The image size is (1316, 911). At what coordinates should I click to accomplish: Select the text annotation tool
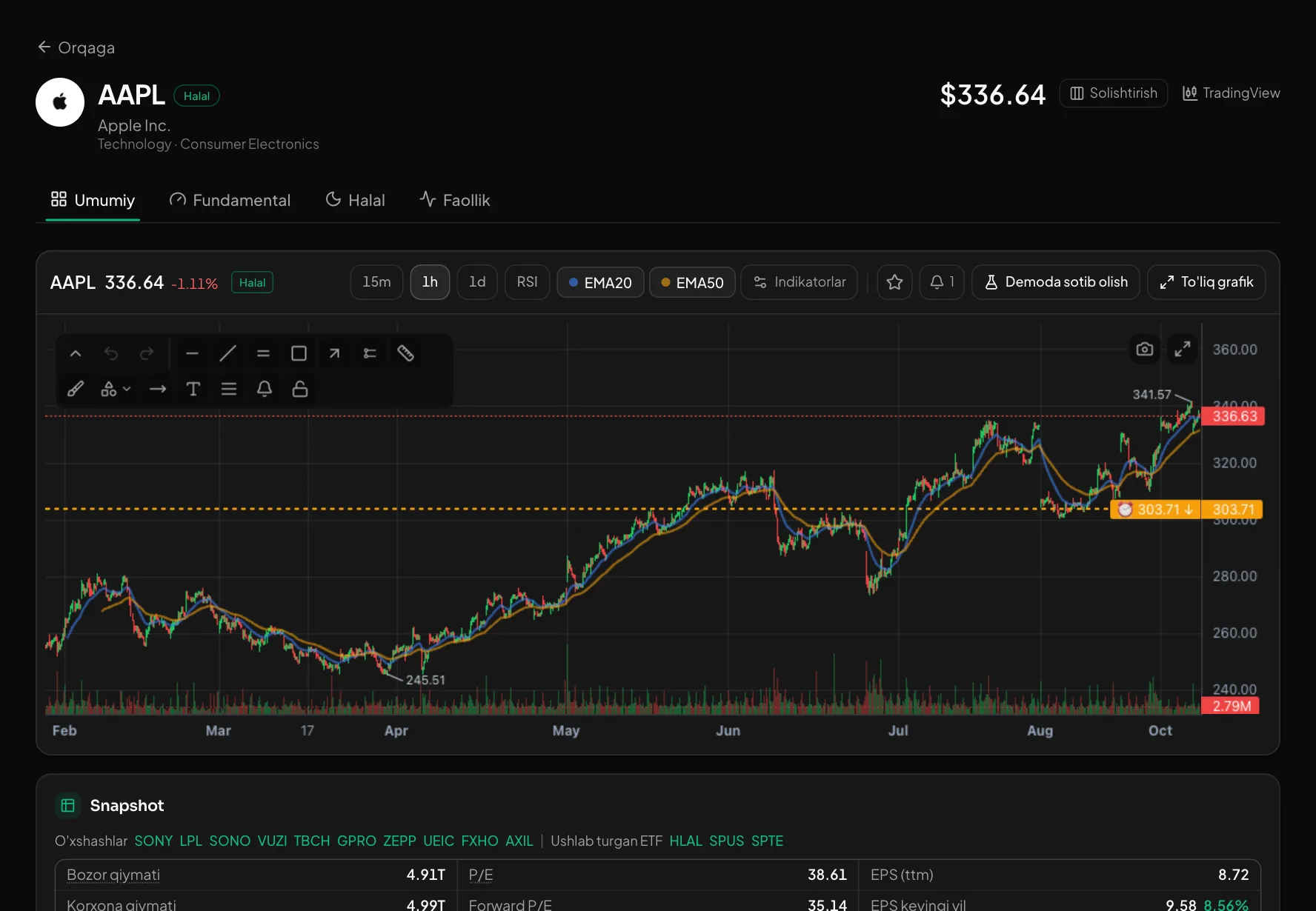[193, 389]
